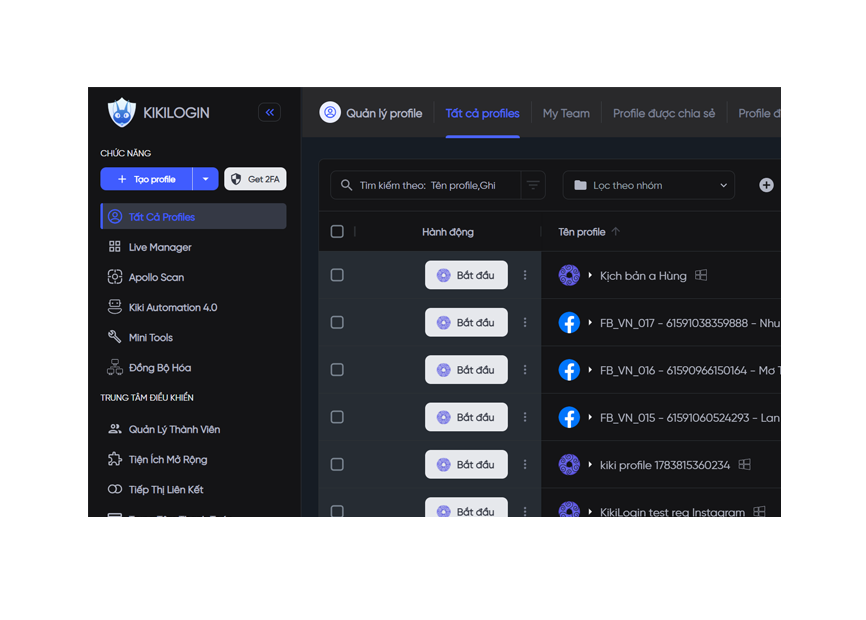Expand the FB_VN_017 profile row arrow
The image size is (866, 620).
coord(590,322)
